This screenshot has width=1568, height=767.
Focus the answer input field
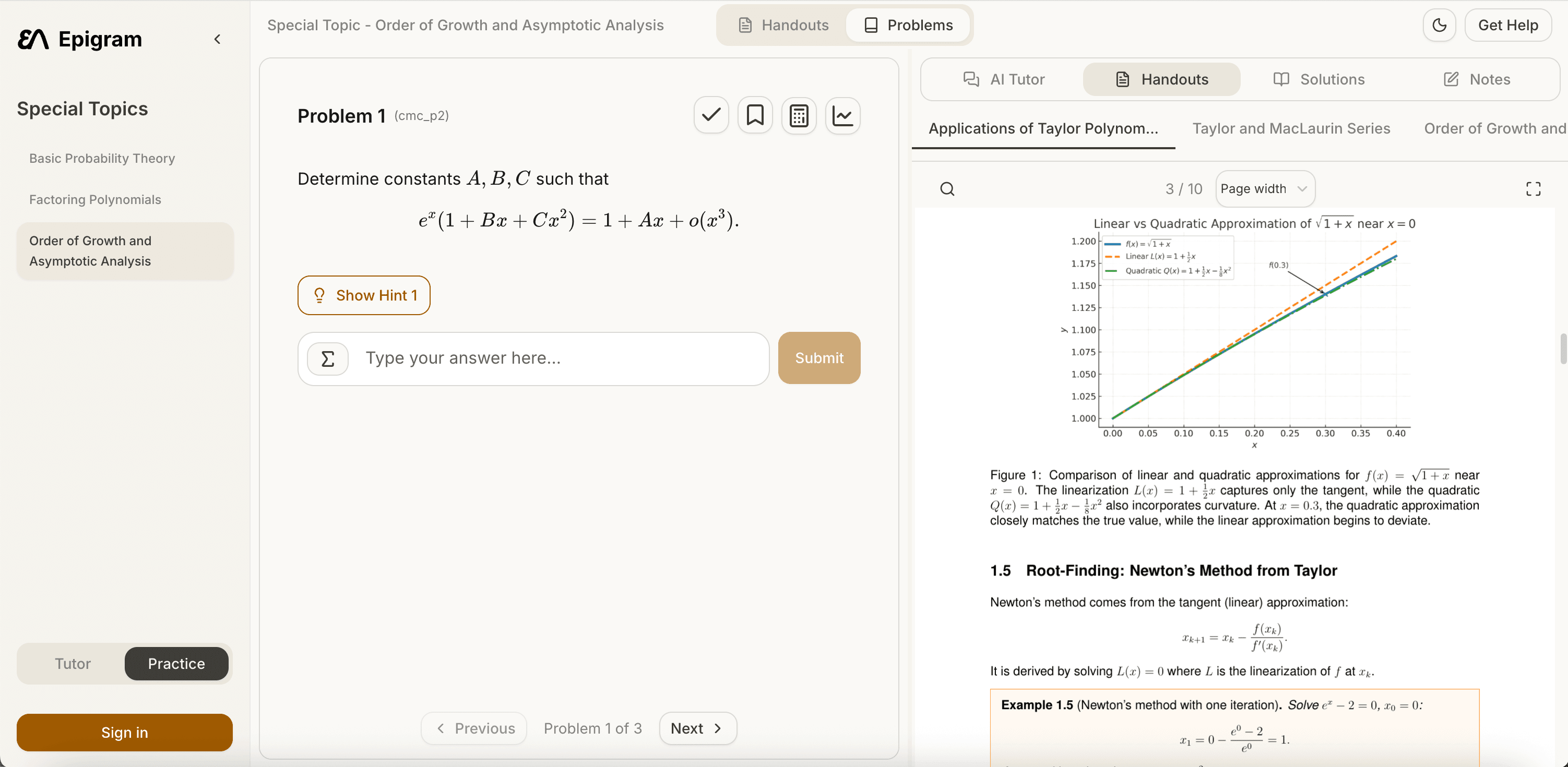[560, 358]
